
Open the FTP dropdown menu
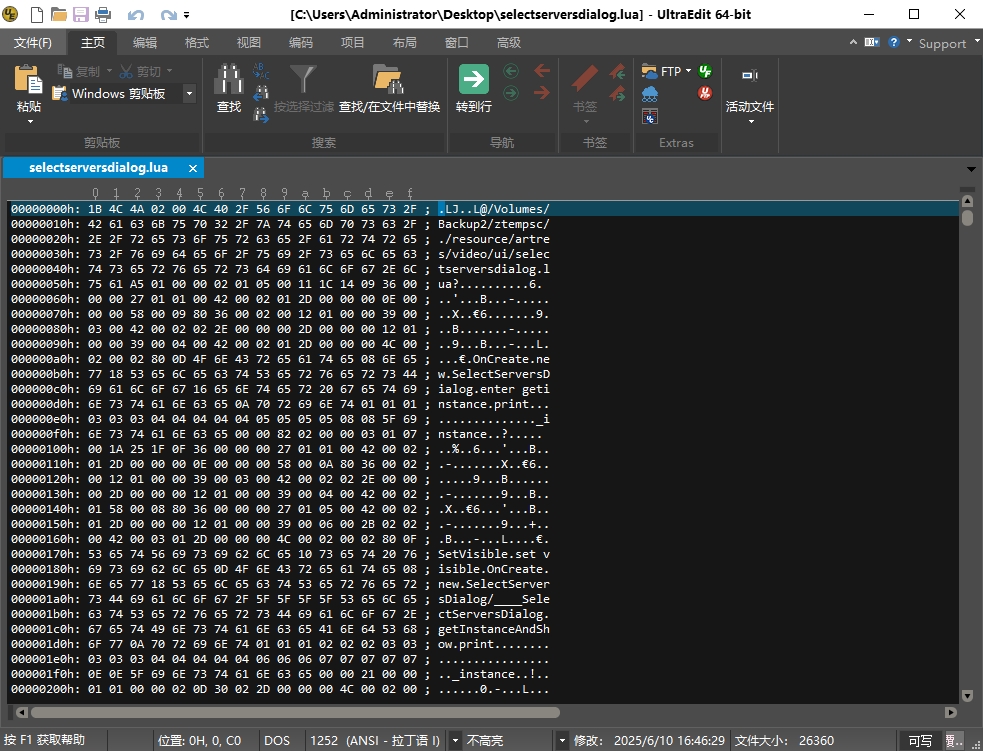tap(688, 71)
